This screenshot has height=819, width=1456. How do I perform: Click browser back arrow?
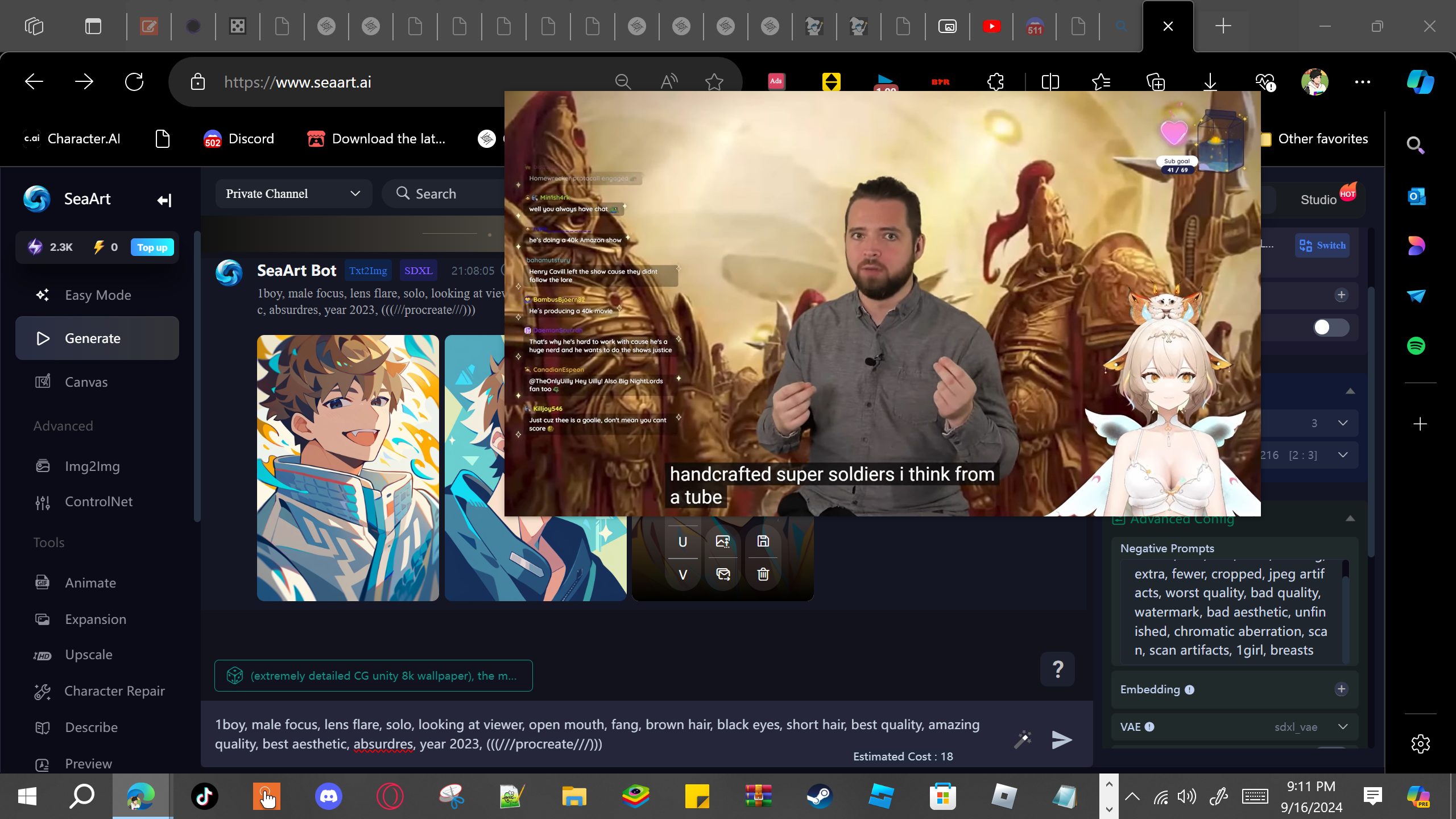coord(34,82)
